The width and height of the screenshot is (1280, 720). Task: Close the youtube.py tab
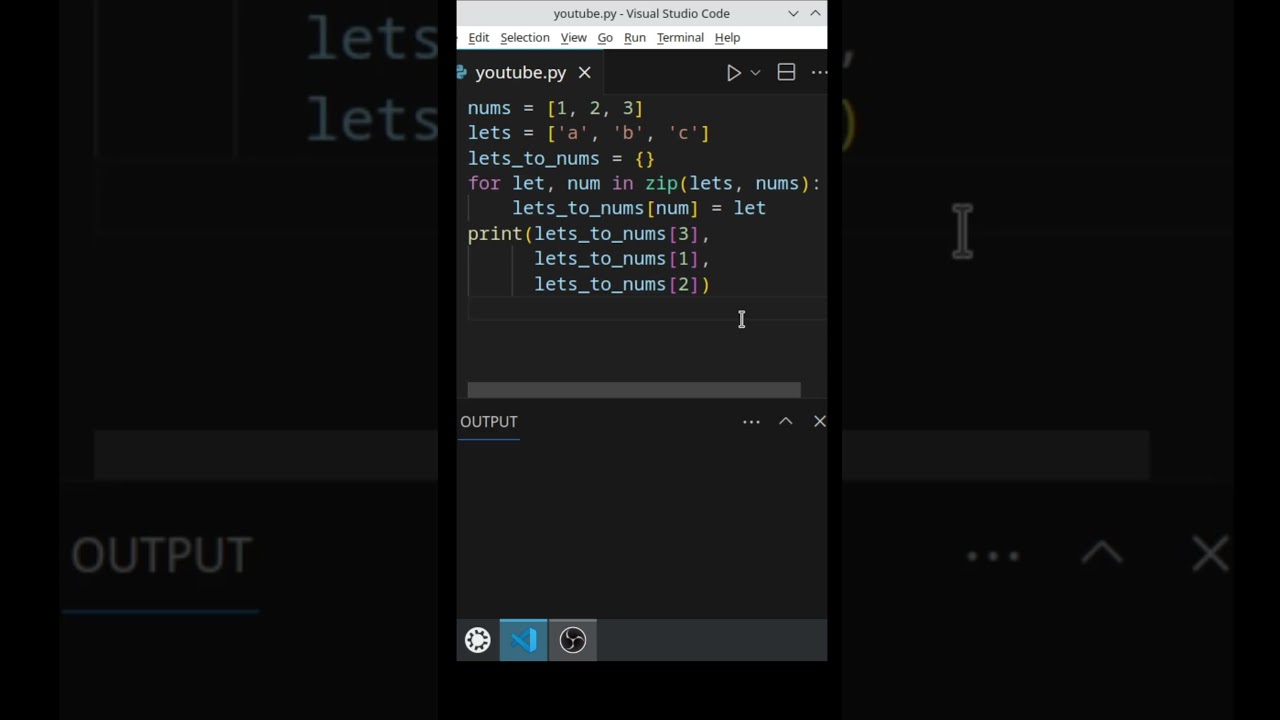pyautogui.click(x=584, y=72)
